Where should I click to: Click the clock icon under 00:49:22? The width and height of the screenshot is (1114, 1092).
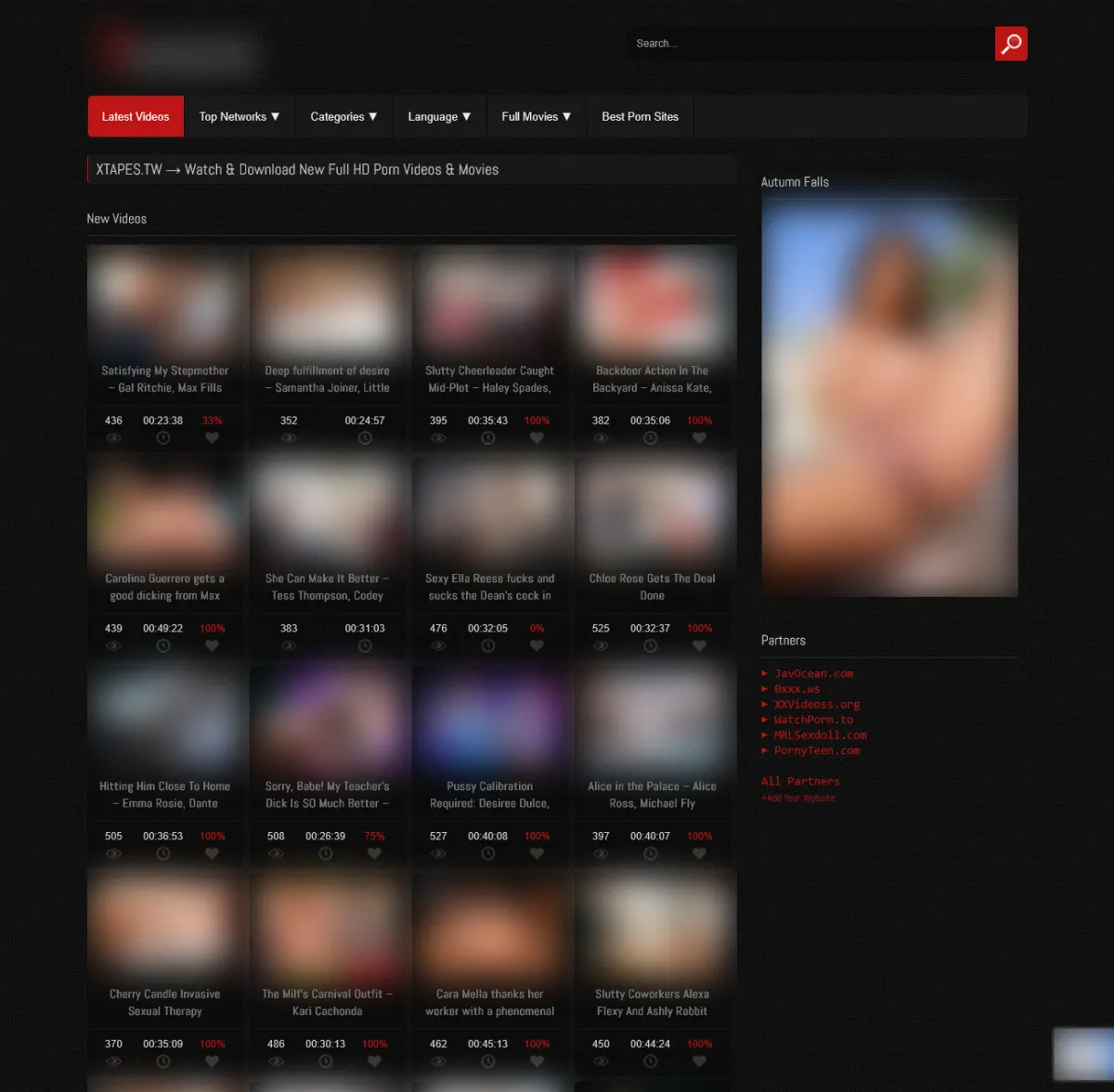[163, 646]
